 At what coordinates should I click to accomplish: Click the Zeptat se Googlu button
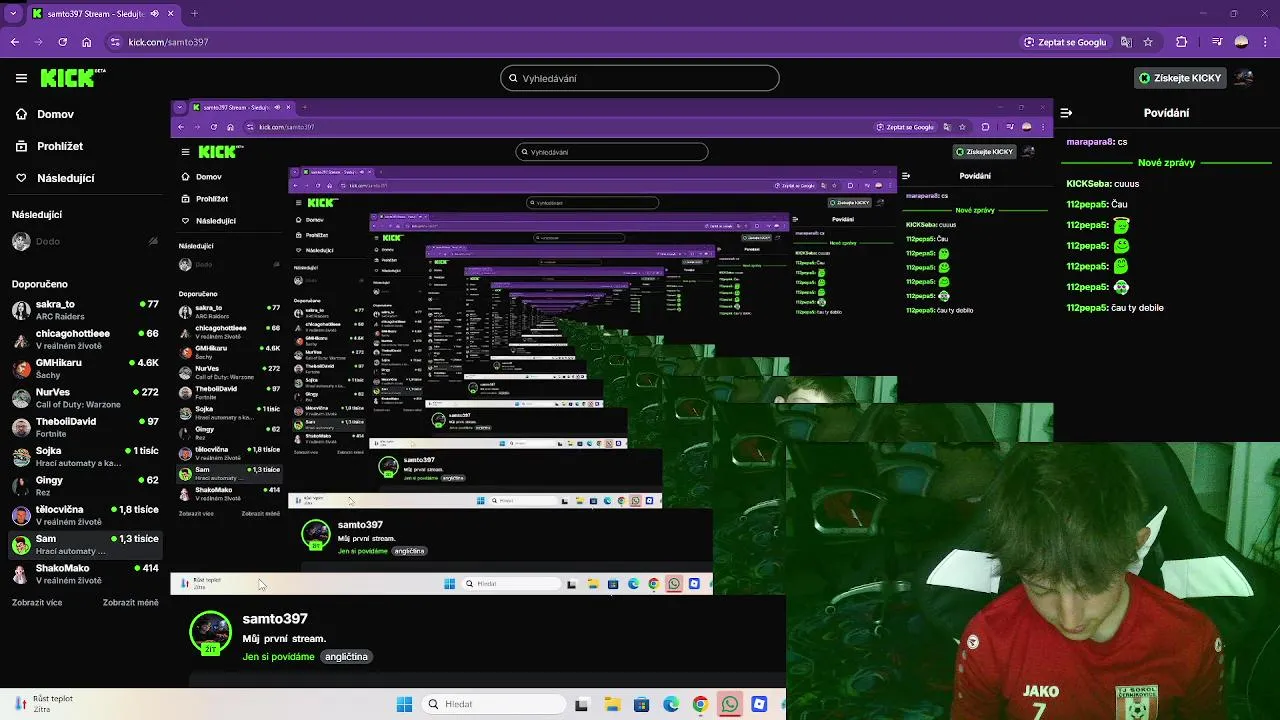coord(1064,42)
